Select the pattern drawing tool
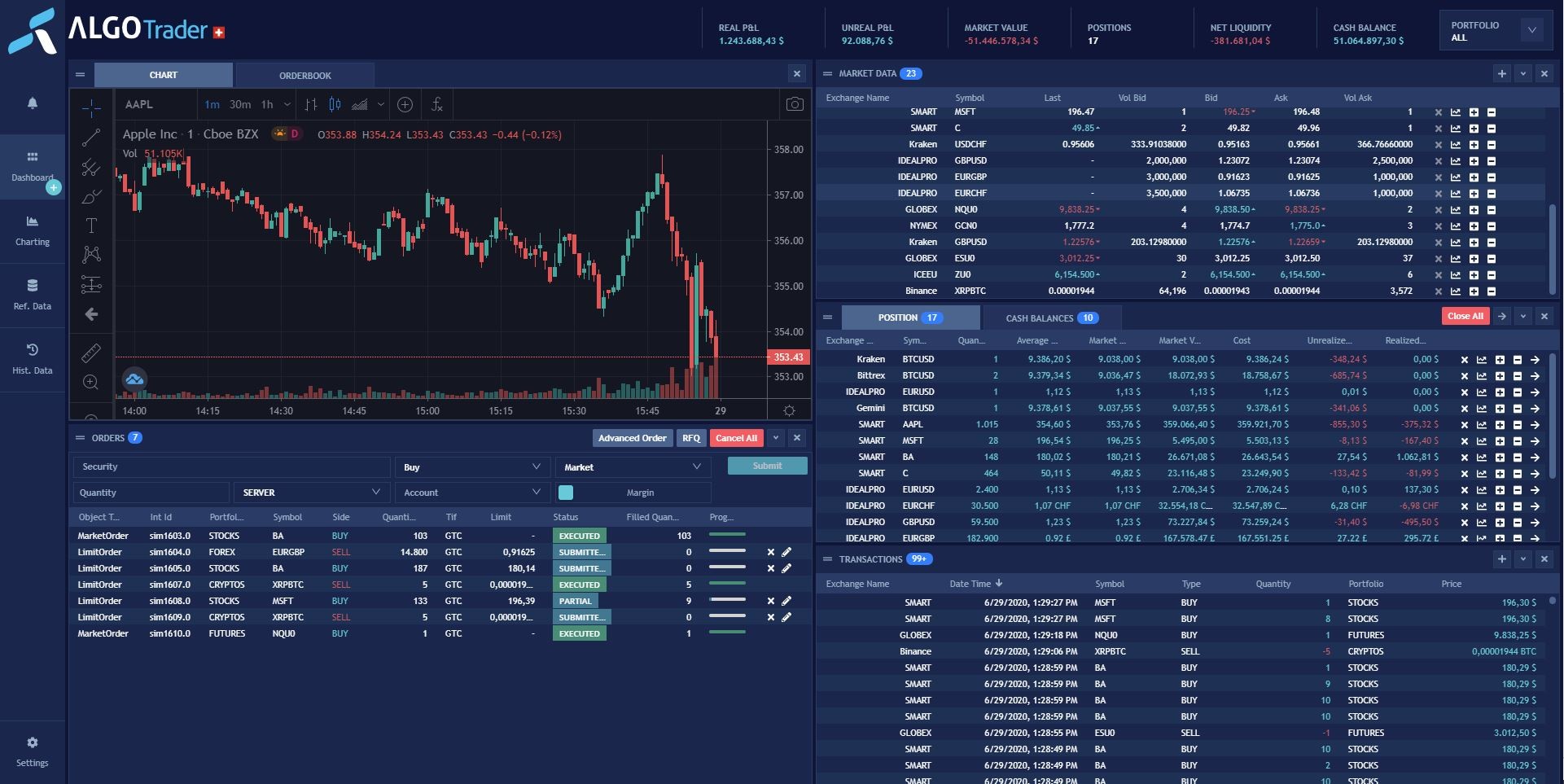 (x=91, y=255)
